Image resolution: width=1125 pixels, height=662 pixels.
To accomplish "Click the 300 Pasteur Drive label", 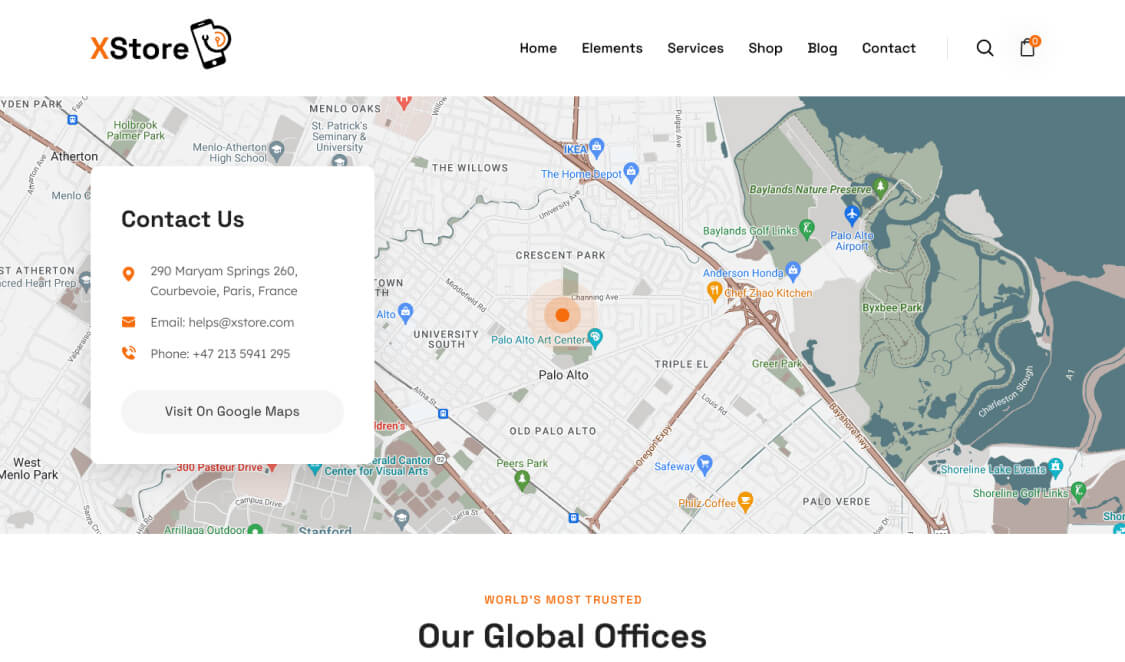I will point(220,467).
